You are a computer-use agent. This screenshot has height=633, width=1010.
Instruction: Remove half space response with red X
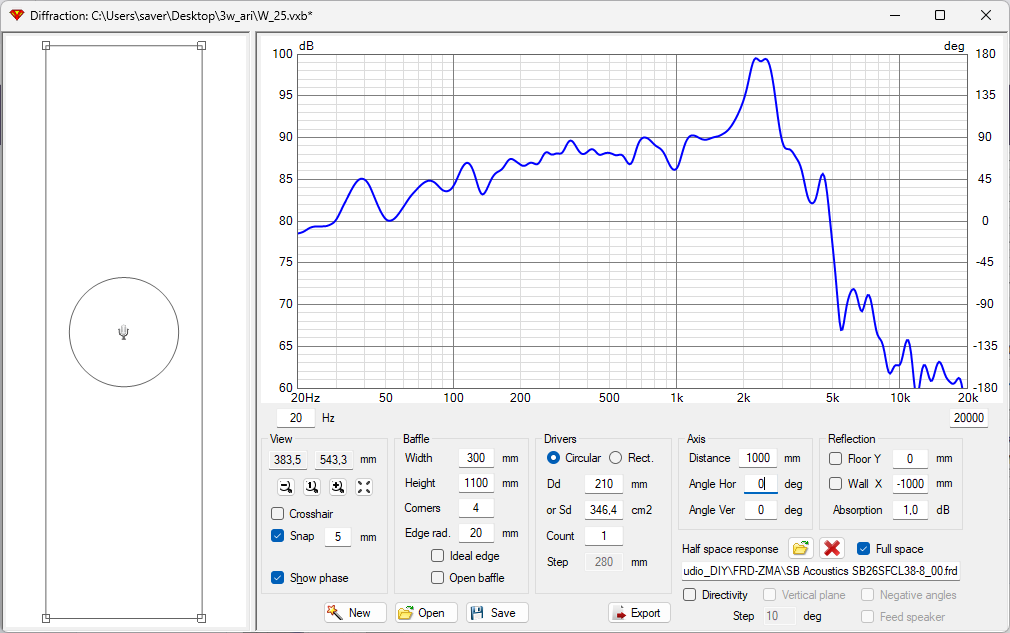pyautogui.click(x=832, y=549)
